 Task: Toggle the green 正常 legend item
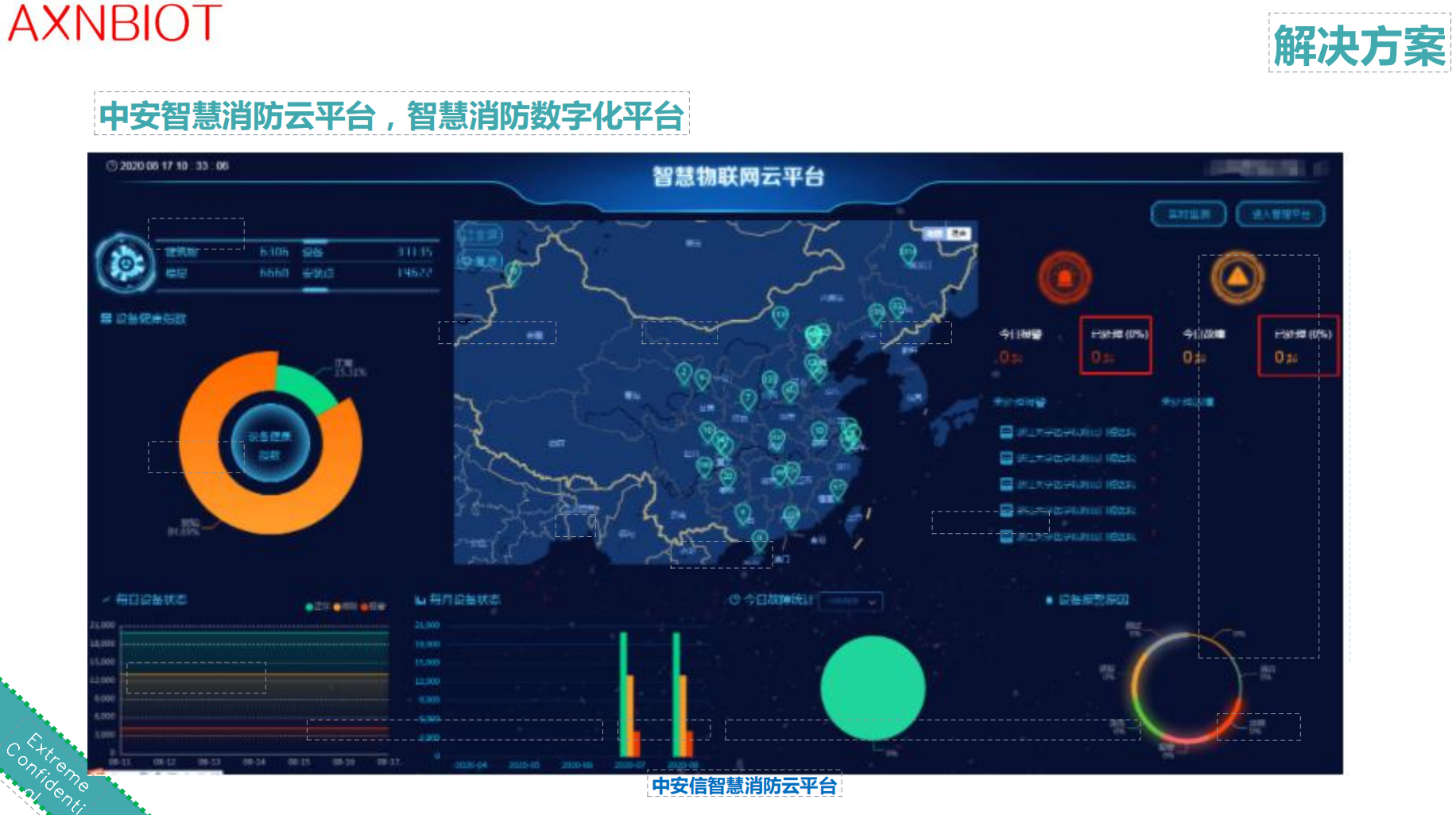pyautogui.click(x=319, y=607)
